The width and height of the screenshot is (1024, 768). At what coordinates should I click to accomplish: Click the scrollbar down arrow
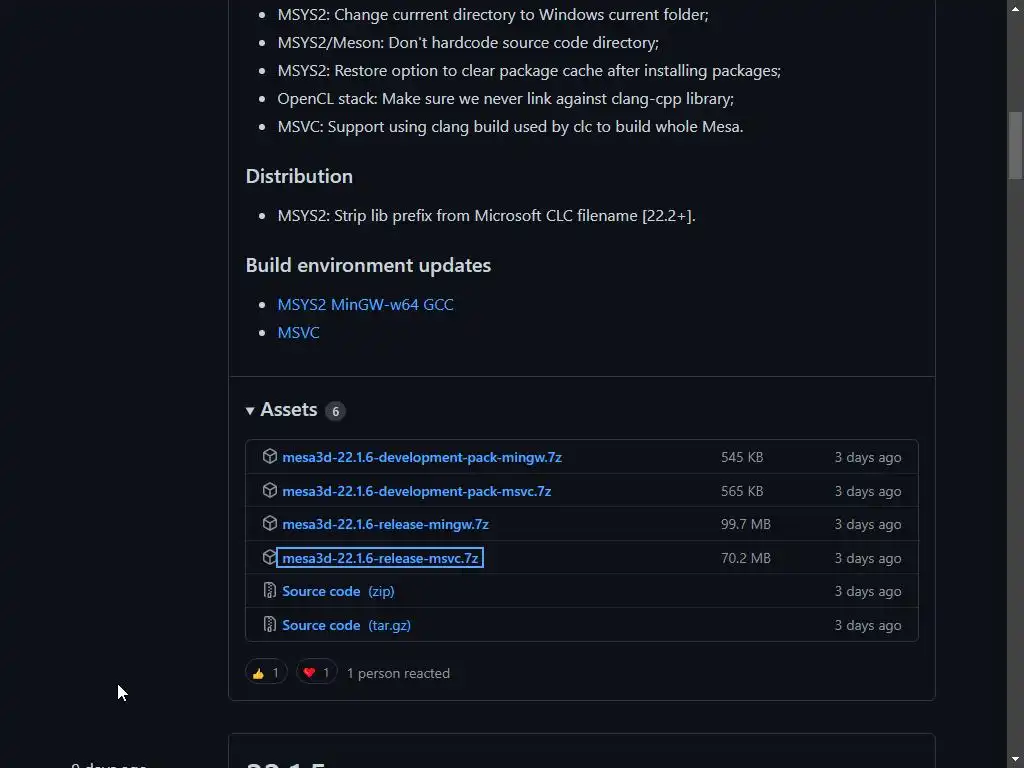tap(1016, 759)
